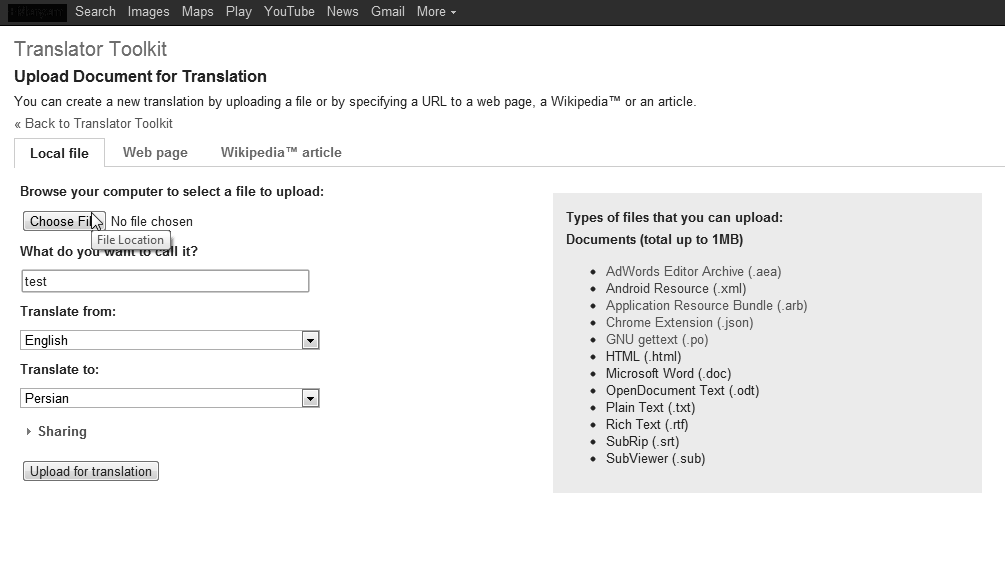Click the Translator Toolkit heading
The height and width of the screenshot is (581, 1005).
click(x=90, y=49)
